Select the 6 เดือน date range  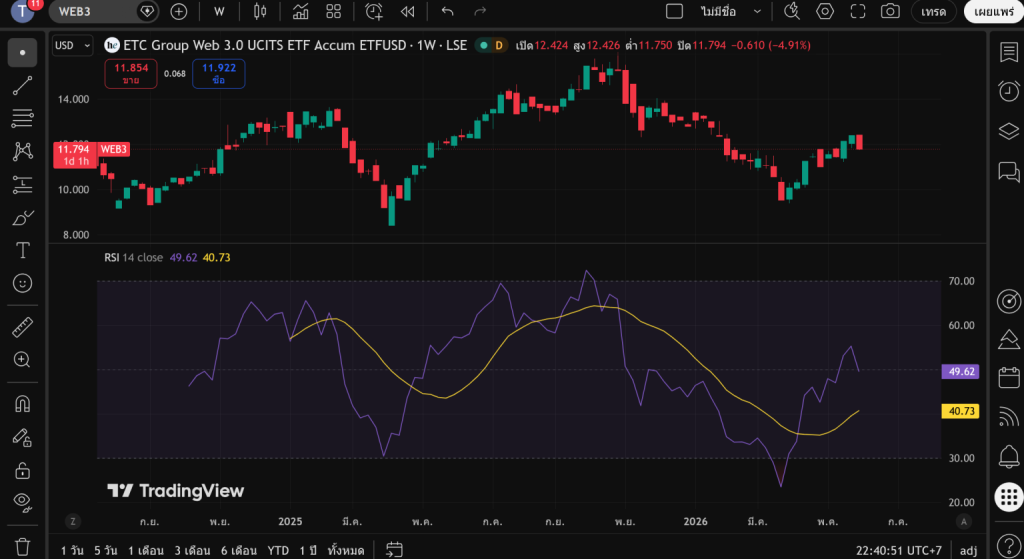pyautogui.click(x=238, y=551)
